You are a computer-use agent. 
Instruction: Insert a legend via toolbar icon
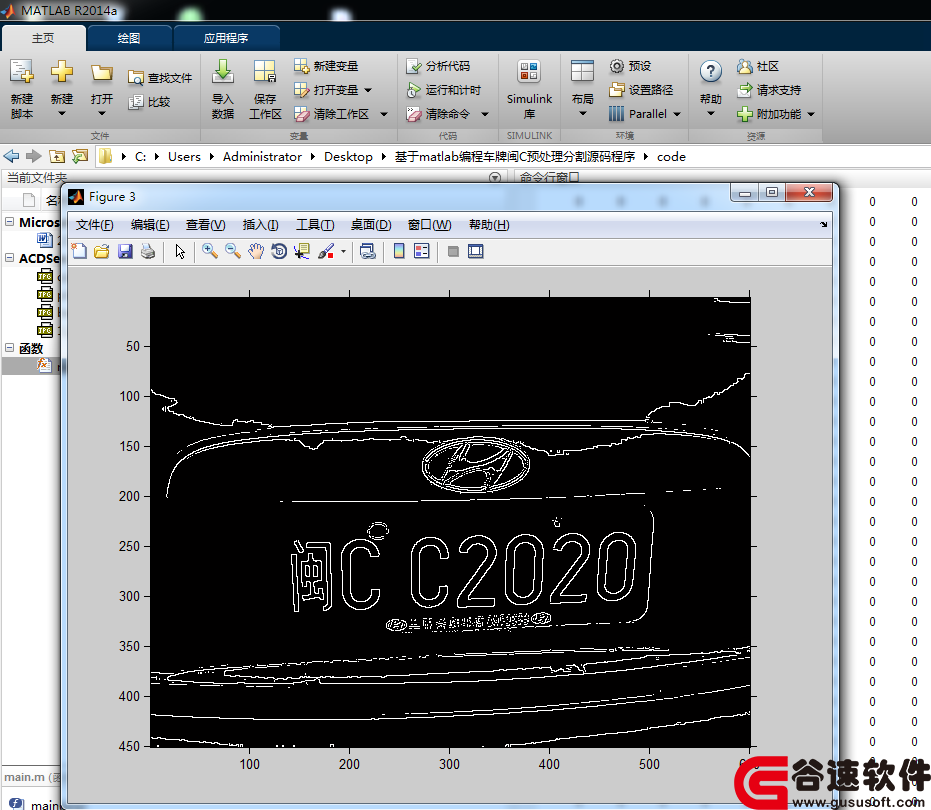422,251
